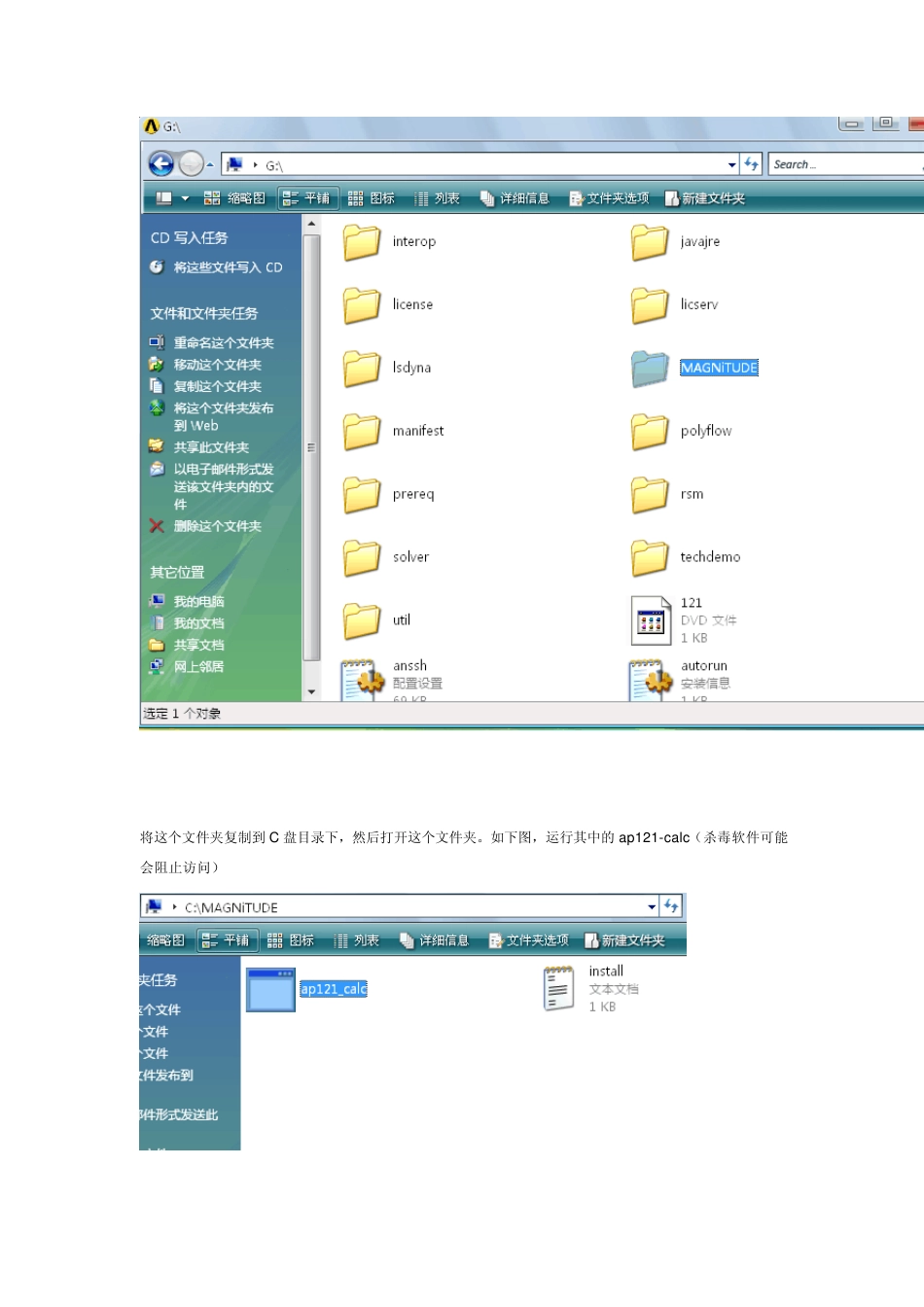The width and height of the screenshot is (924, 1307).
Task: Select the techdemo folder icon
Action: pos(650,558)
